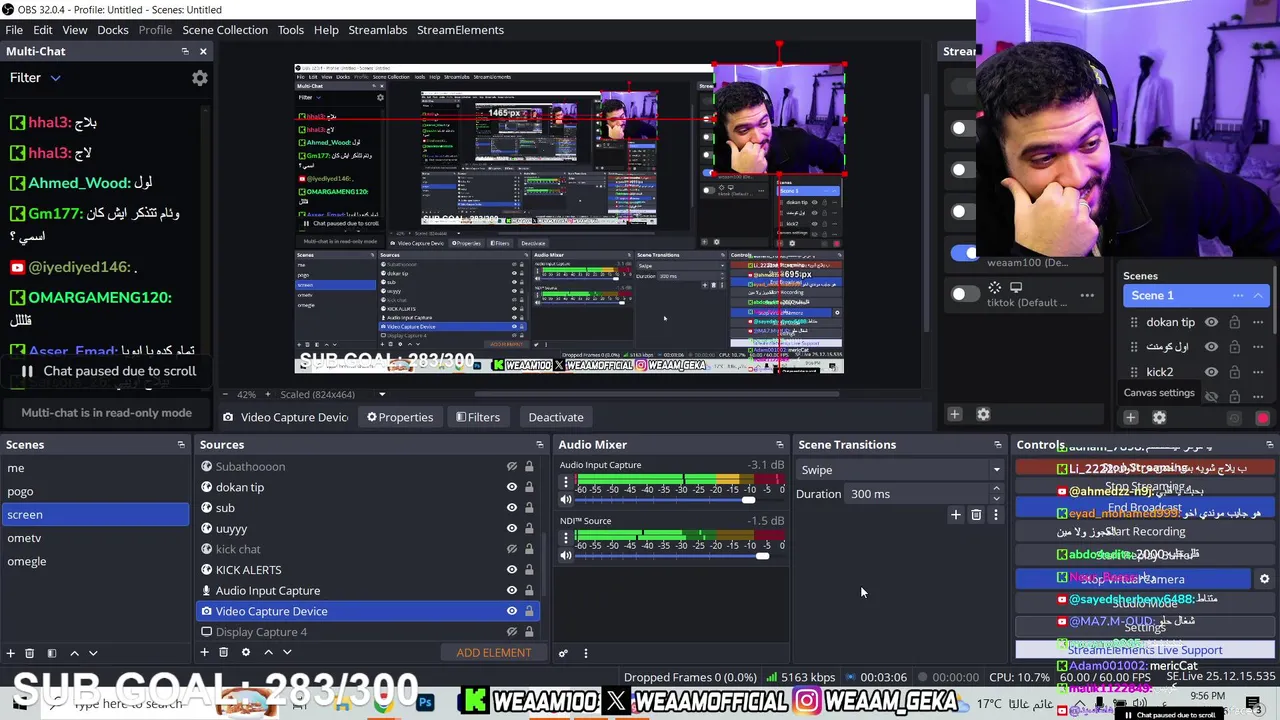The image size is (1280, 720).
Task: Click the Properties button
Action: tap(400, 417)
